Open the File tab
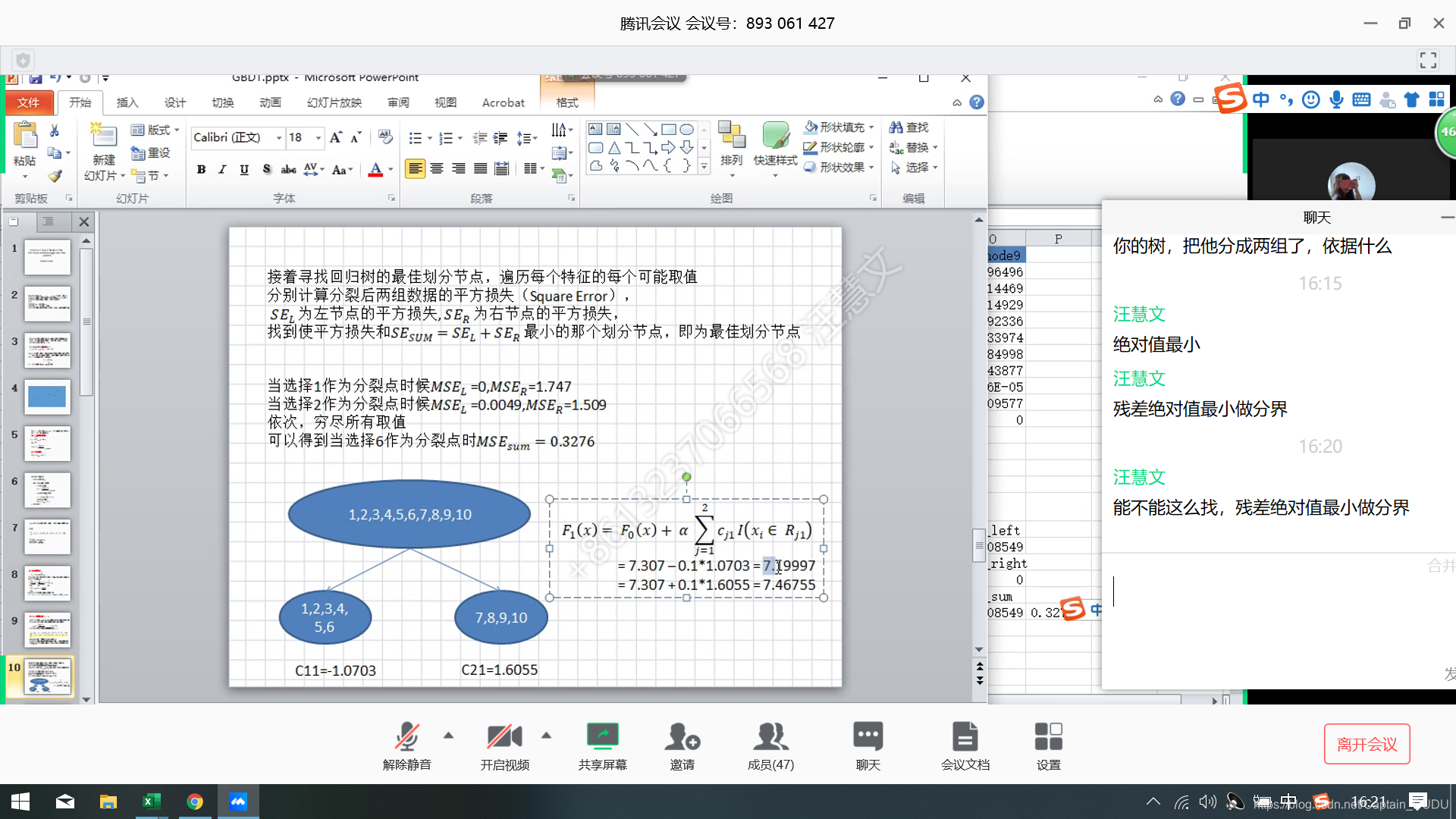 [x=29, y=102]
